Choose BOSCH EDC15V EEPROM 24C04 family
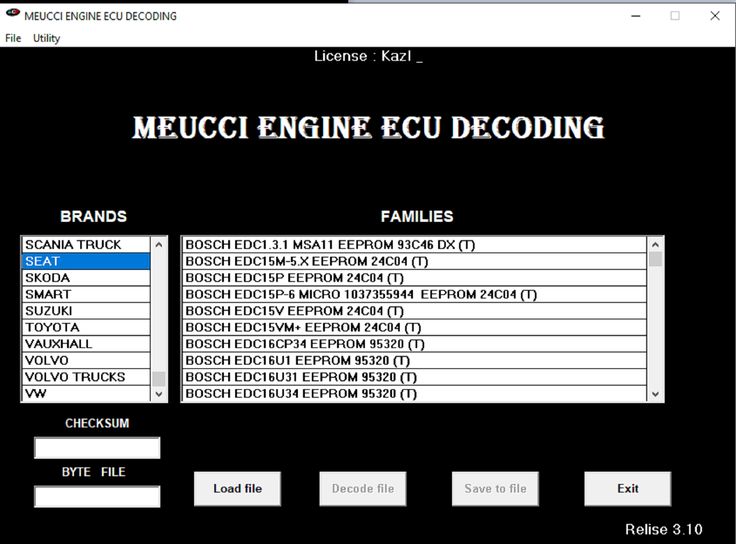 [x=414, y=311]
